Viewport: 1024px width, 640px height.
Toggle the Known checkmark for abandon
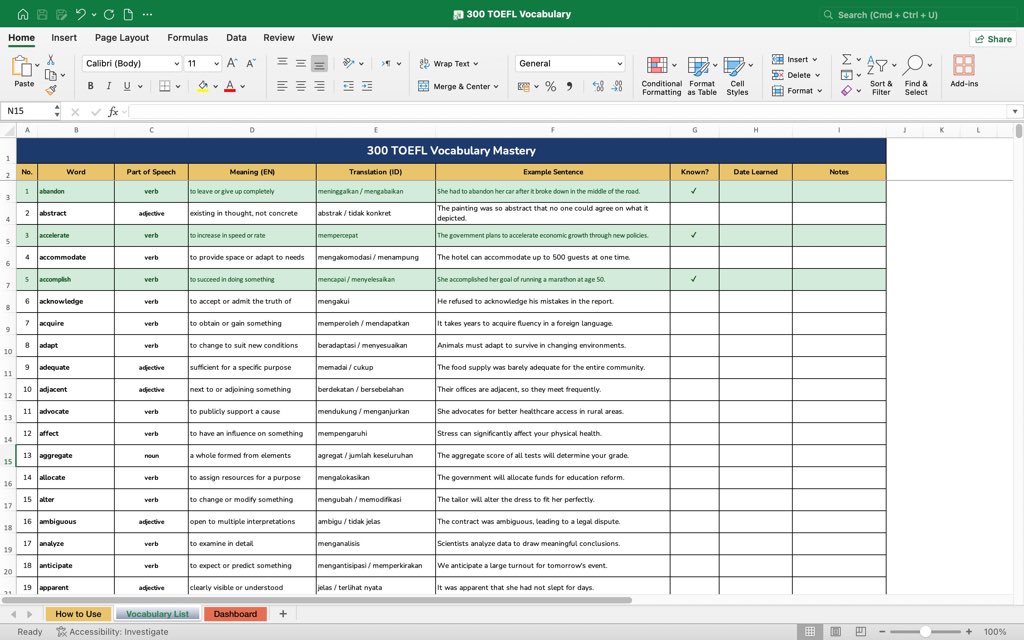[694, 191]
